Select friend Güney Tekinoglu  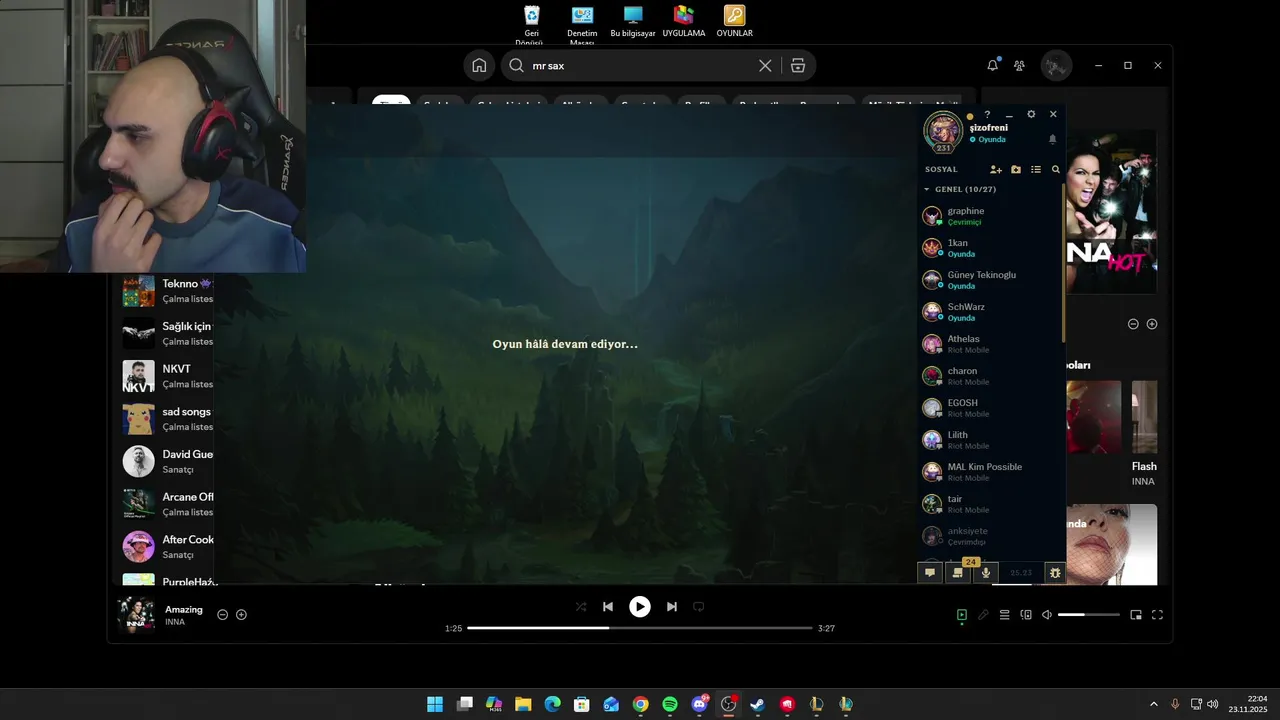coord(990,280)
